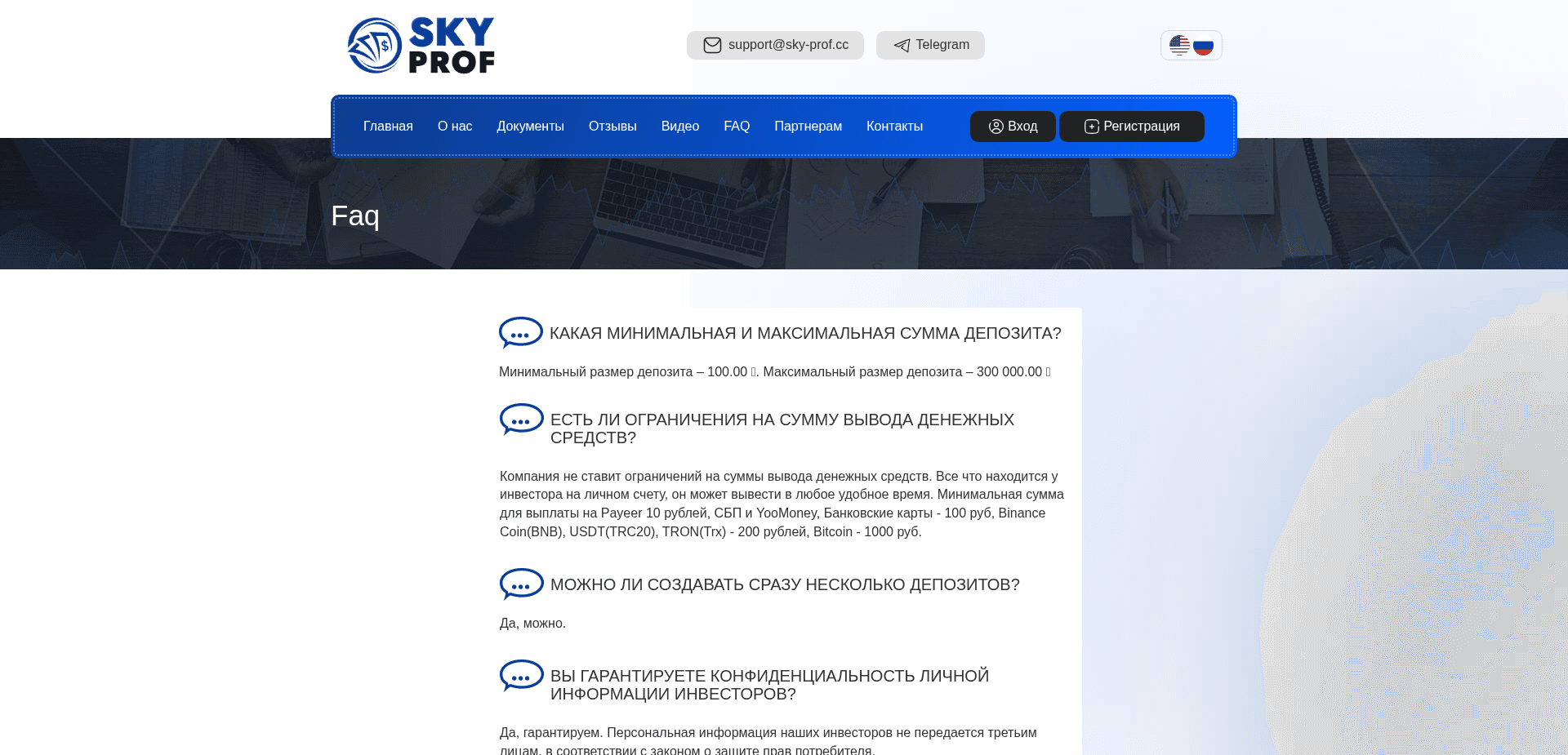
Task: Select the US flag to switch to English
Action: tap(1179, 45)
